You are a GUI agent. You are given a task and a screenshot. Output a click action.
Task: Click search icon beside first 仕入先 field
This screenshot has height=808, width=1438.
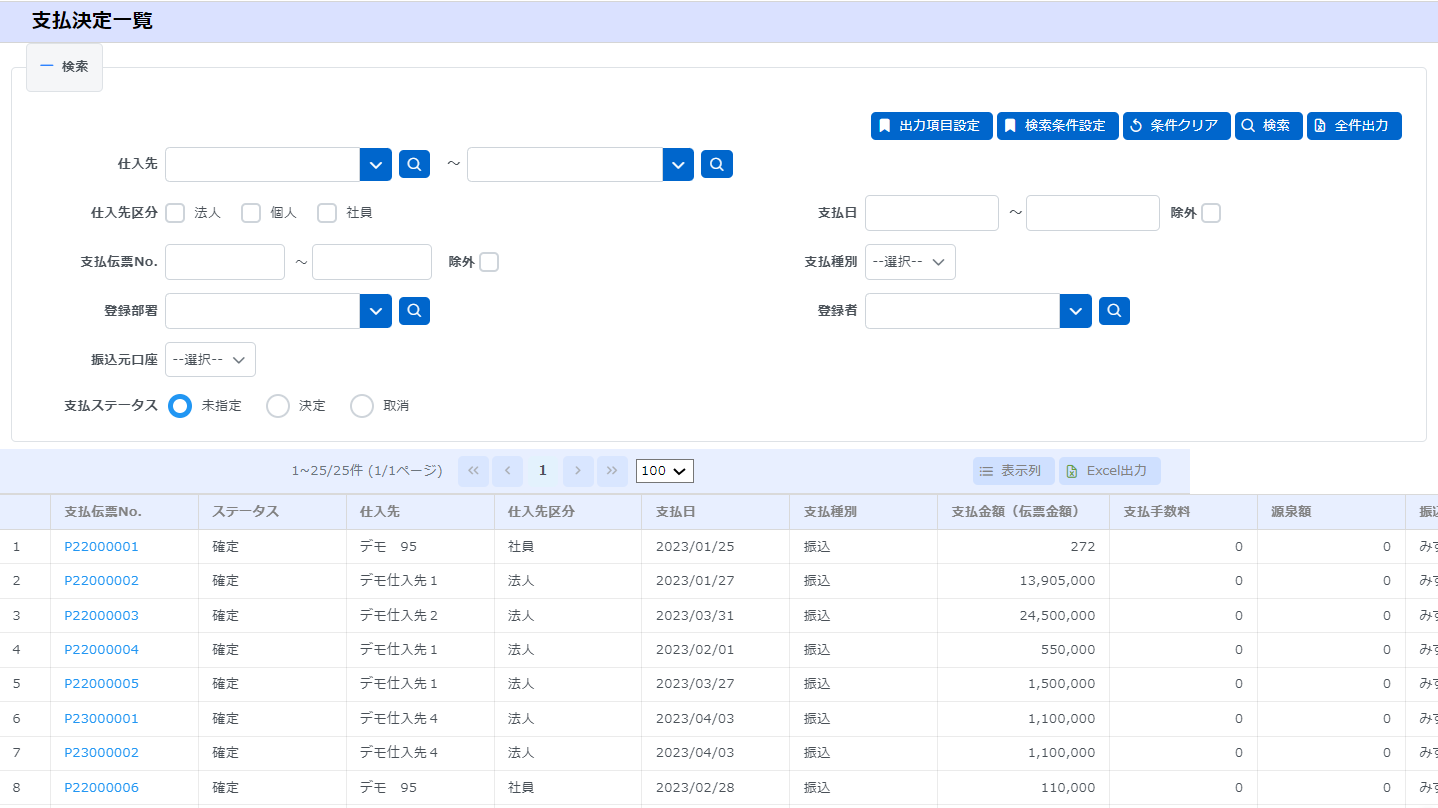tap(414, 164)
